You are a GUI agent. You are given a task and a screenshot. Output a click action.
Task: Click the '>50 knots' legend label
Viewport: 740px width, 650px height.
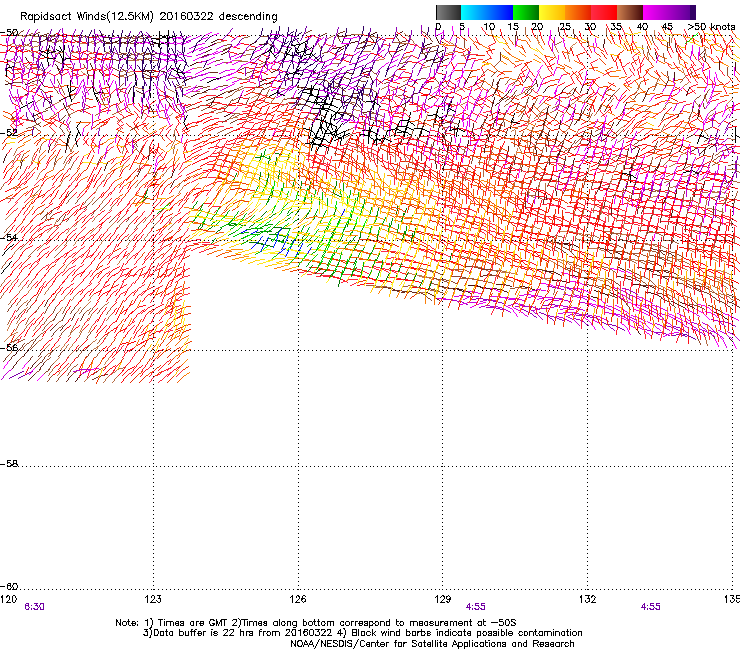pyautogui.click(x=711, y=27)
